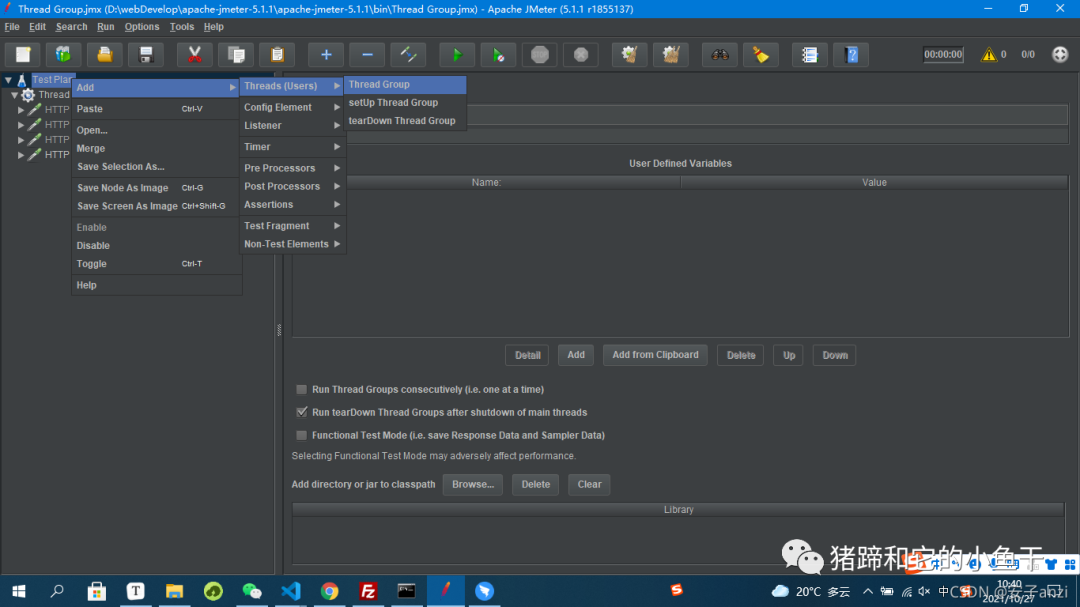
Task: Open WeChat from the taskbar
Action: click(252, 591)
